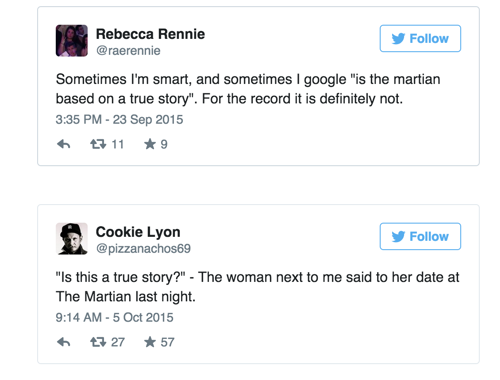This screenshot has width=500, height=380.
Task: Follow Cookie Lyon
Action: 420,236
